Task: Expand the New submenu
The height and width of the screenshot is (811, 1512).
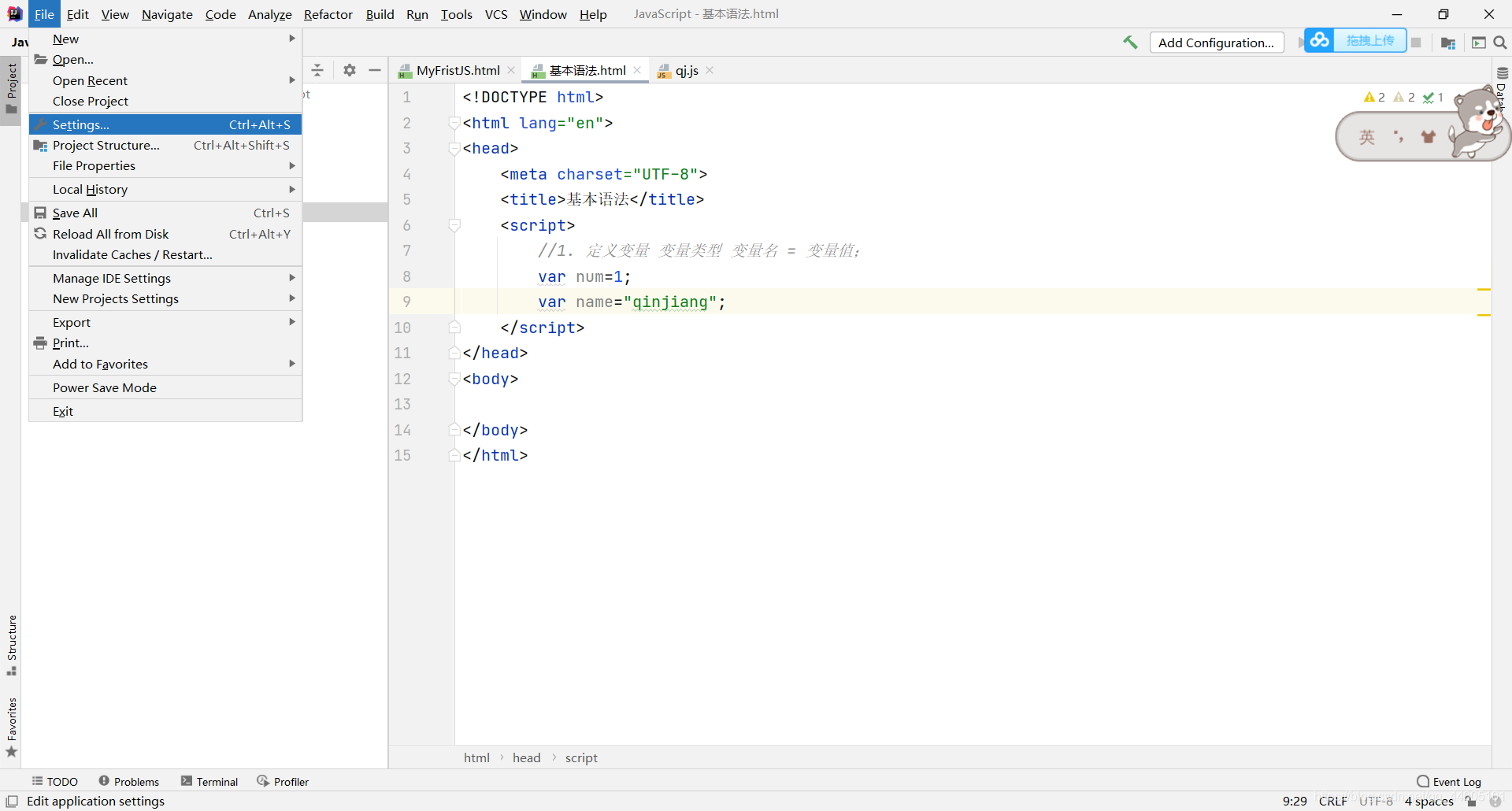Action: tap(165, 39)
